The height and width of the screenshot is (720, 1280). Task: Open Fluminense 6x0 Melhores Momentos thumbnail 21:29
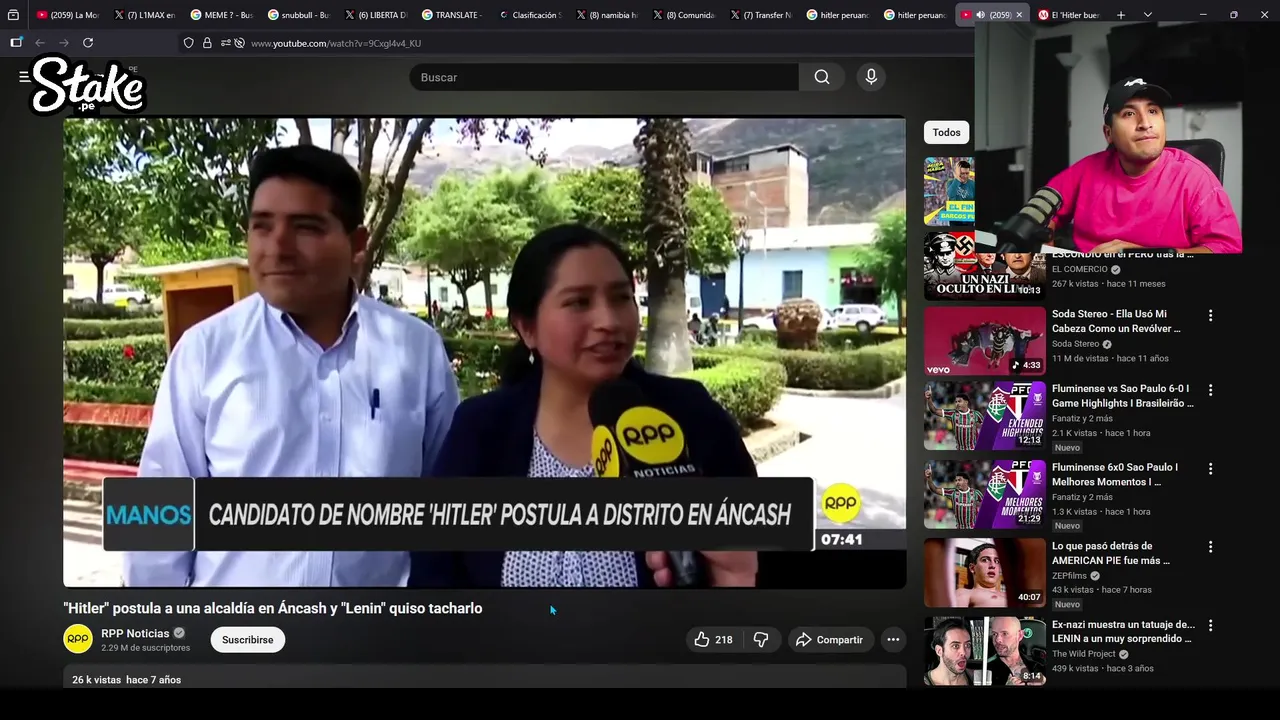point(984,494)
